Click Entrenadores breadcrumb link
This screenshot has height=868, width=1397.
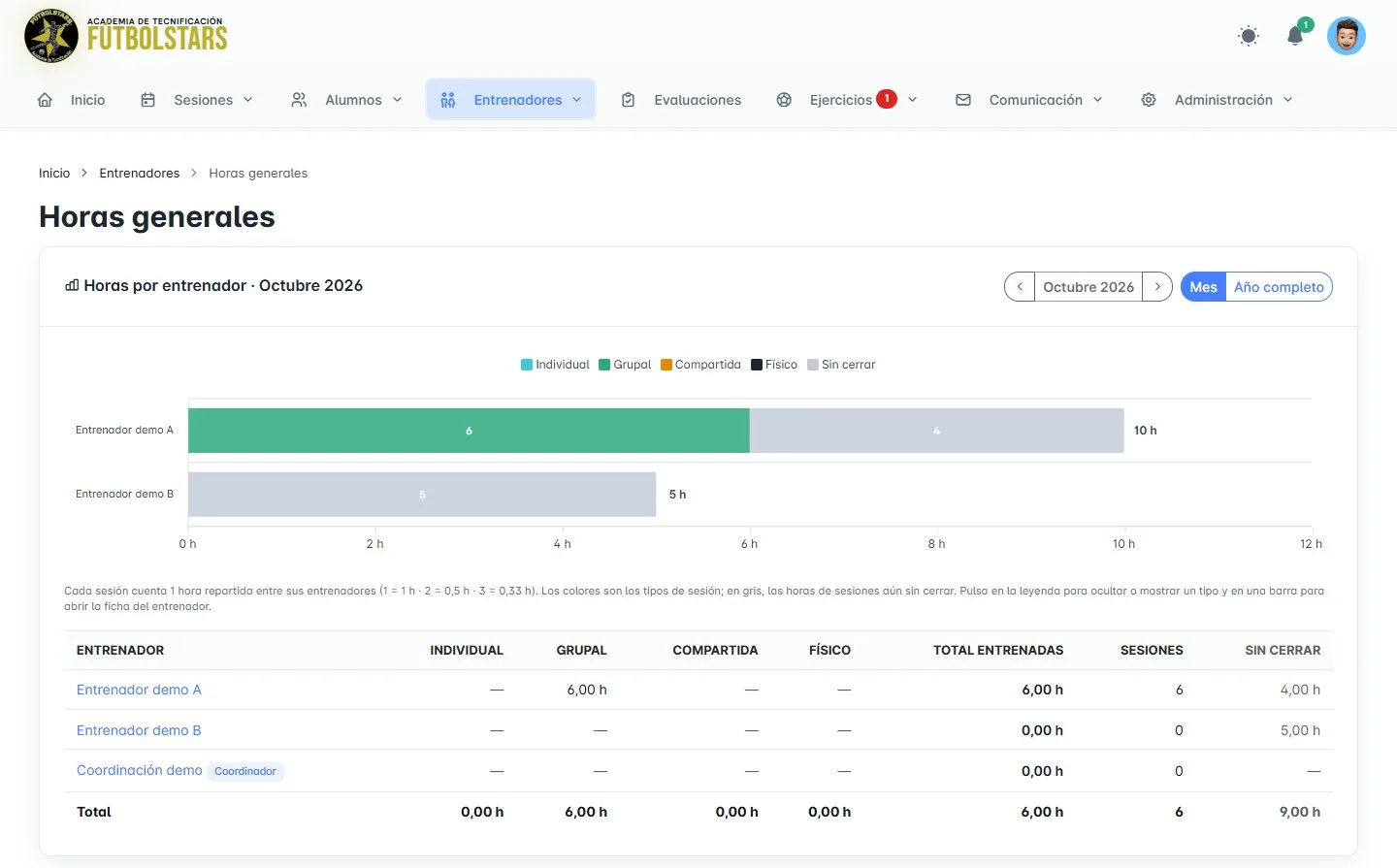coord(140,173)
